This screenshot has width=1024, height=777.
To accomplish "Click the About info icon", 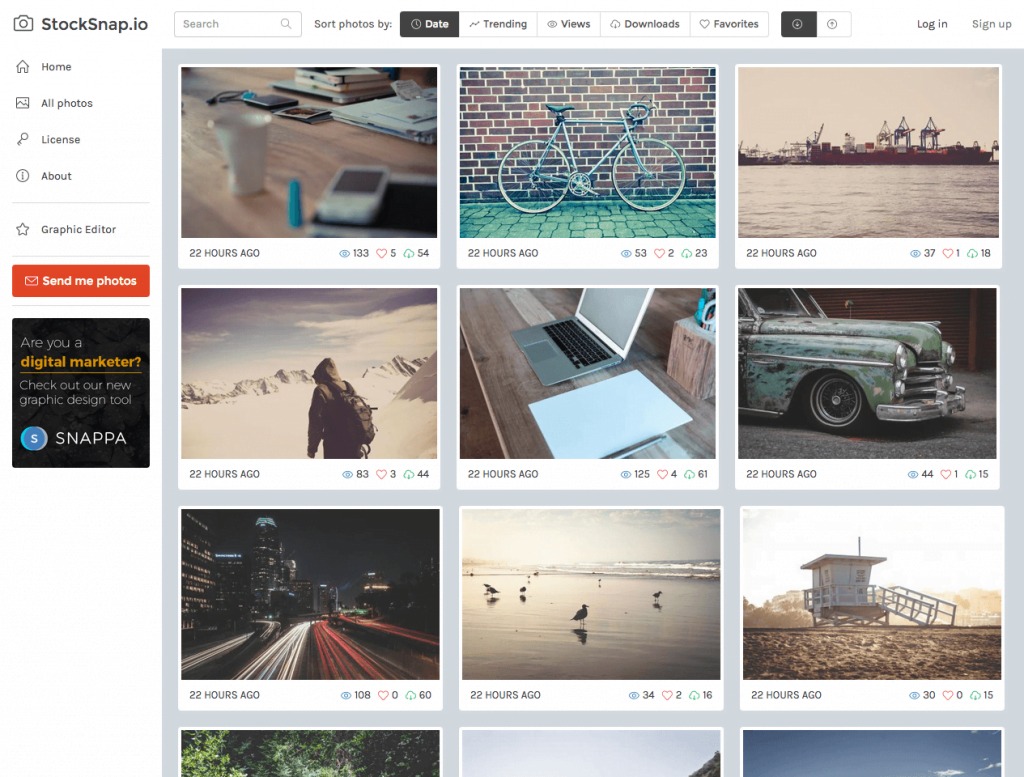I will [x=23, y=176].
